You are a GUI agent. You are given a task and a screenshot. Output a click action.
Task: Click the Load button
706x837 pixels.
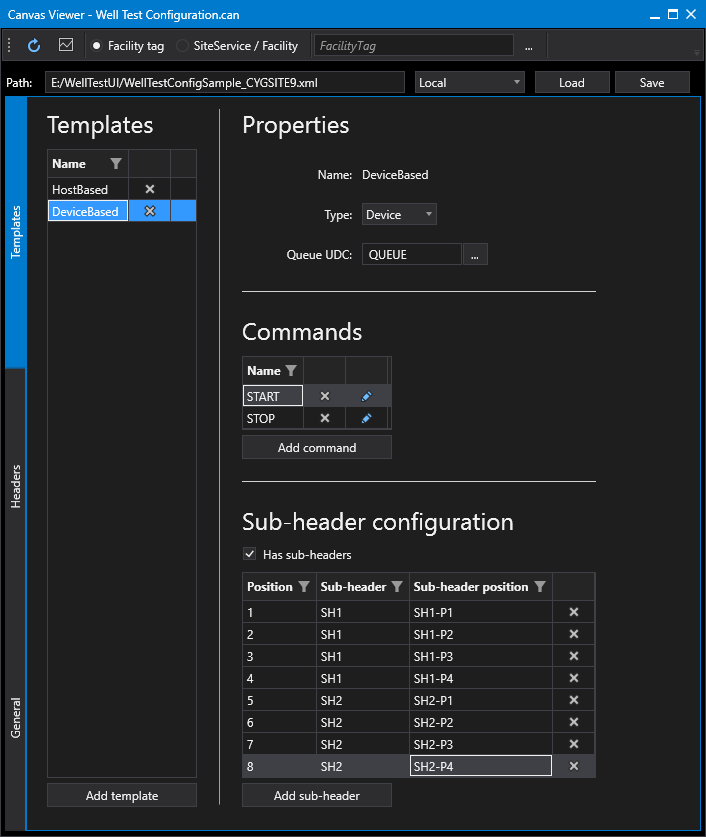pos(572,83)
